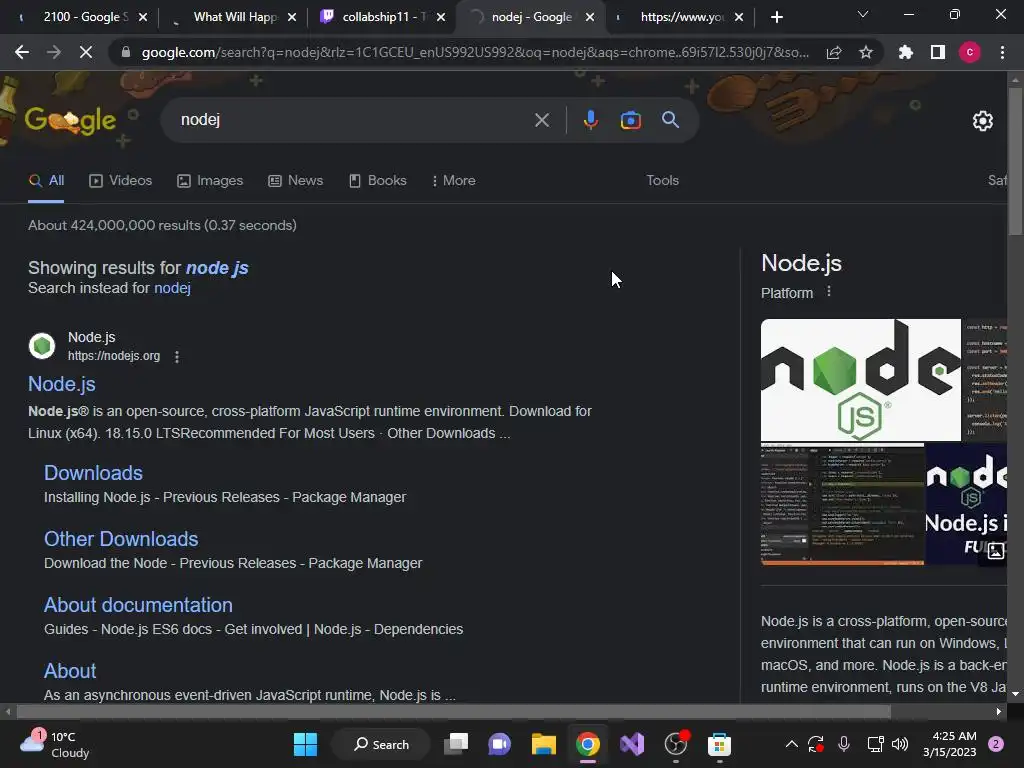Open a new browser tab
The width and height of the screenshot is (1024, 768).
pos(776,17)
